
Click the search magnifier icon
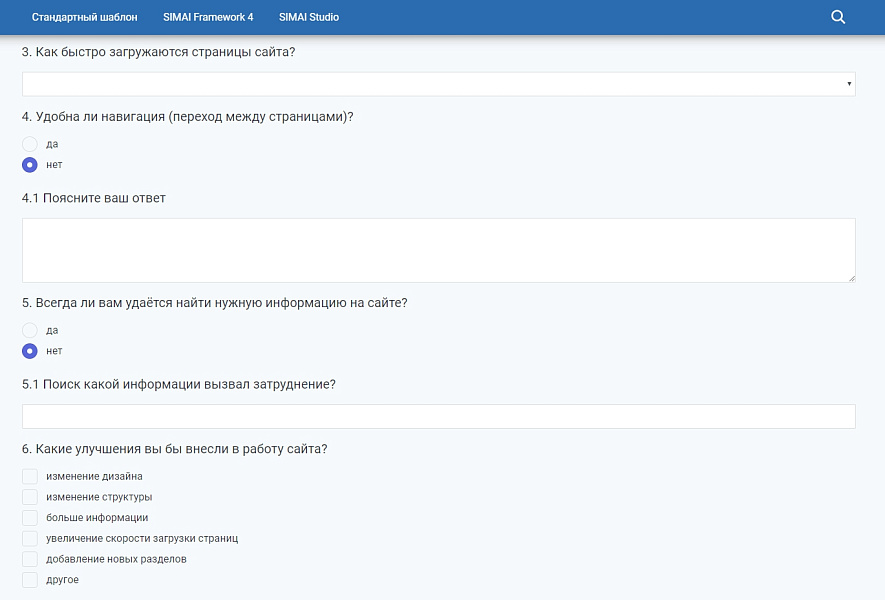[838, 17]
